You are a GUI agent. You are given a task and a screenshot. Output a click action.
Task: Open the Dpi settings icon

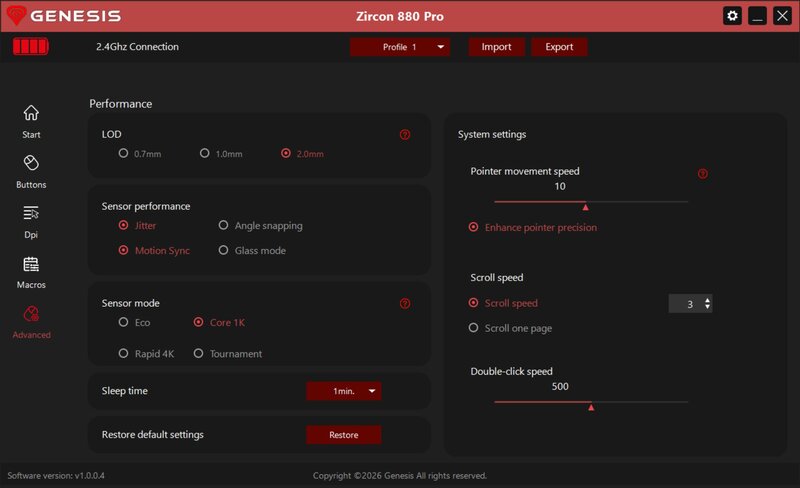31,213
